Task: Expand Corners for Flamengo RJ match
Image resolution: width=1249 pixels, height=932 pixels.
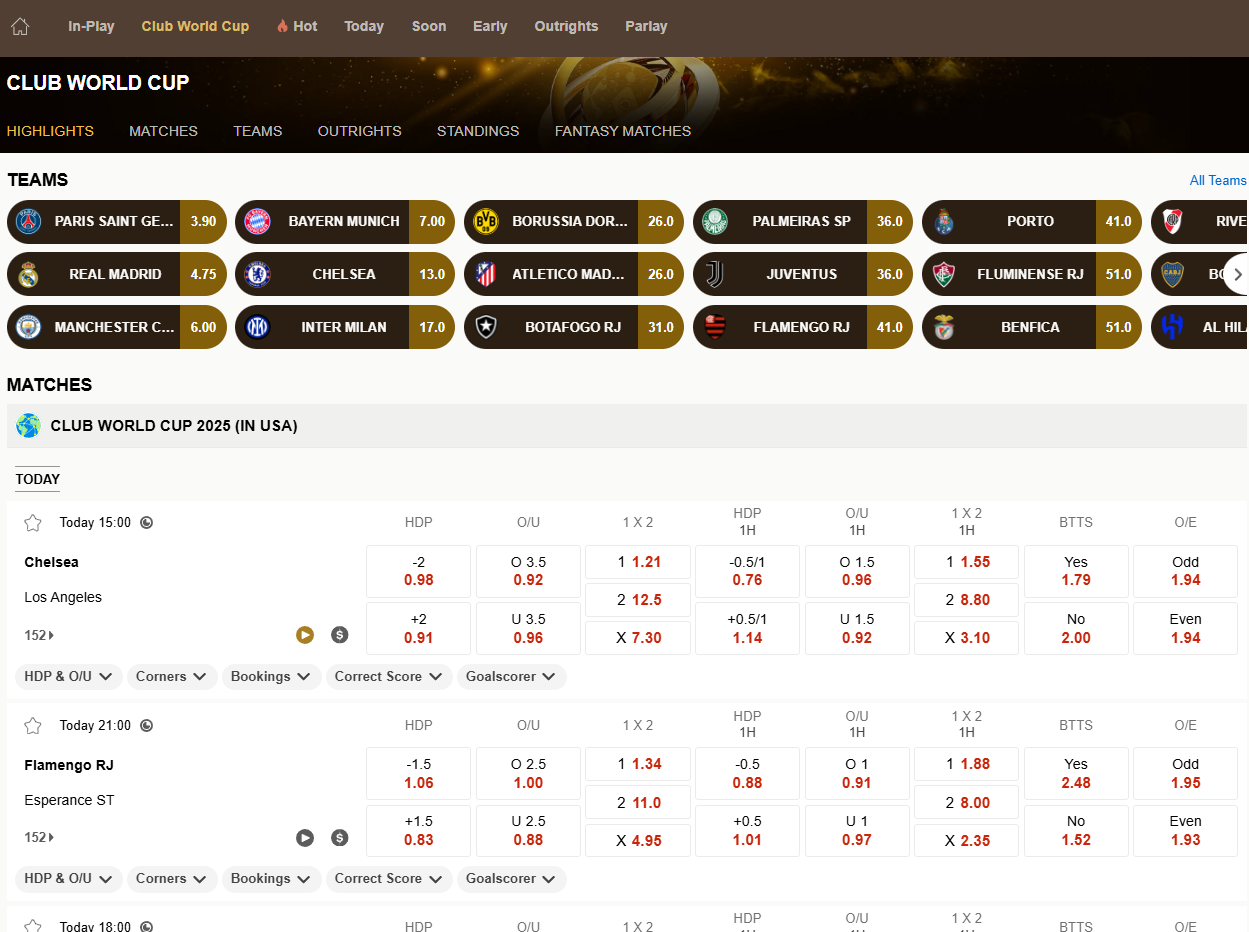Action: (x=172, y=879)
